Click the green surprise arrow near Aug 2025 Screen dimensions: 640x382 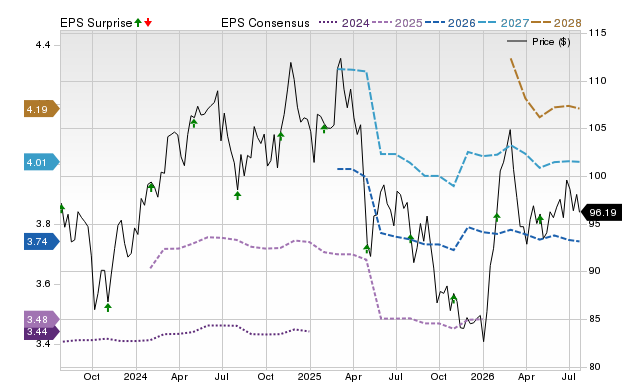click(x=411, y=238)
